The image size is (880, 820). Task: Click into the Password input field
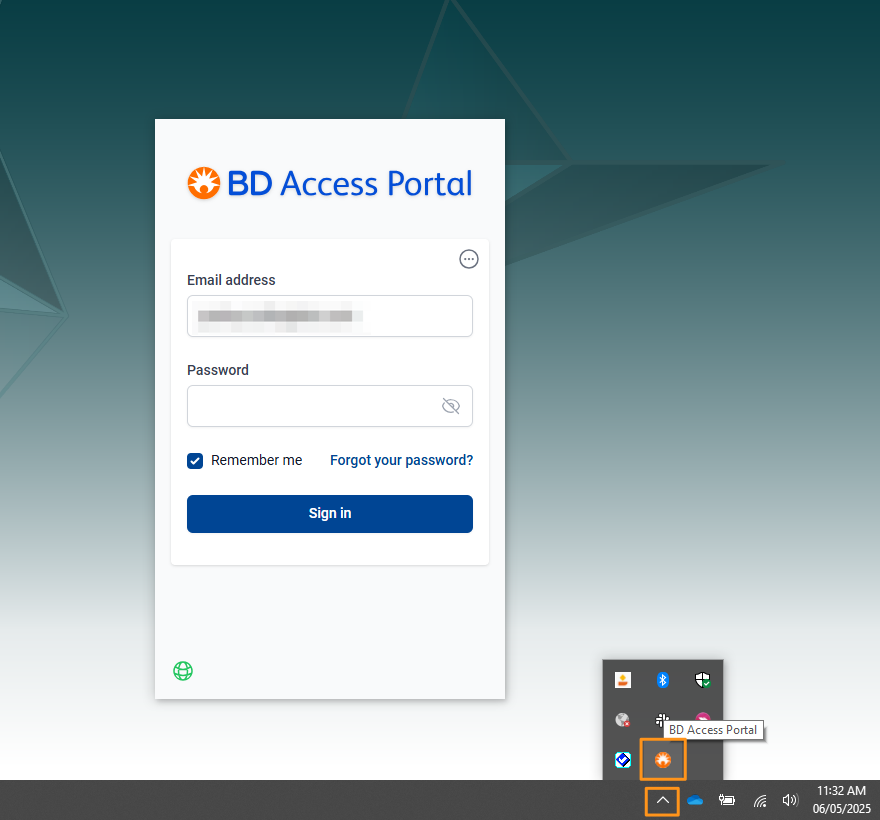pyautogui.click(x=312, y=406)
